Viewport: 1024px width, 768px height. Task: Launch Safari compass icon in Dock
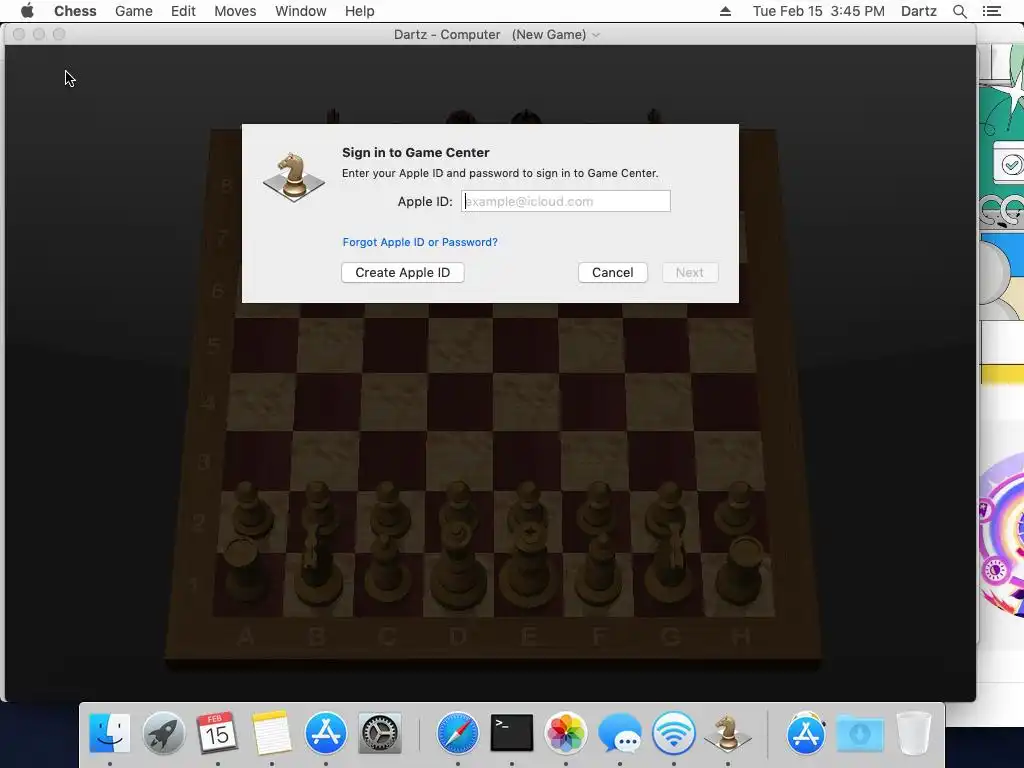457,733
